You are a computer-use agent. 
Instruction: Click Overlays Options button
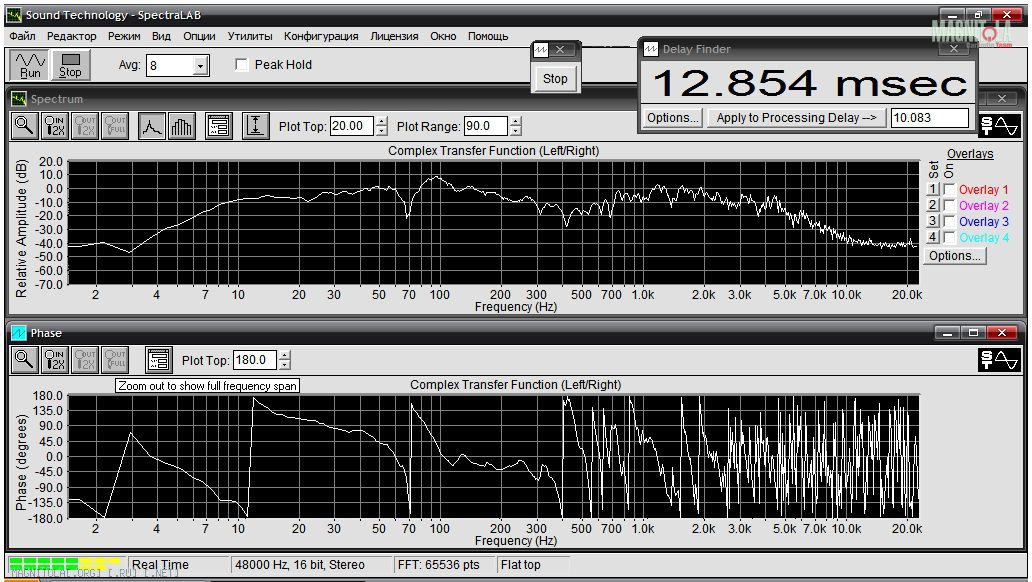point(954,255)
